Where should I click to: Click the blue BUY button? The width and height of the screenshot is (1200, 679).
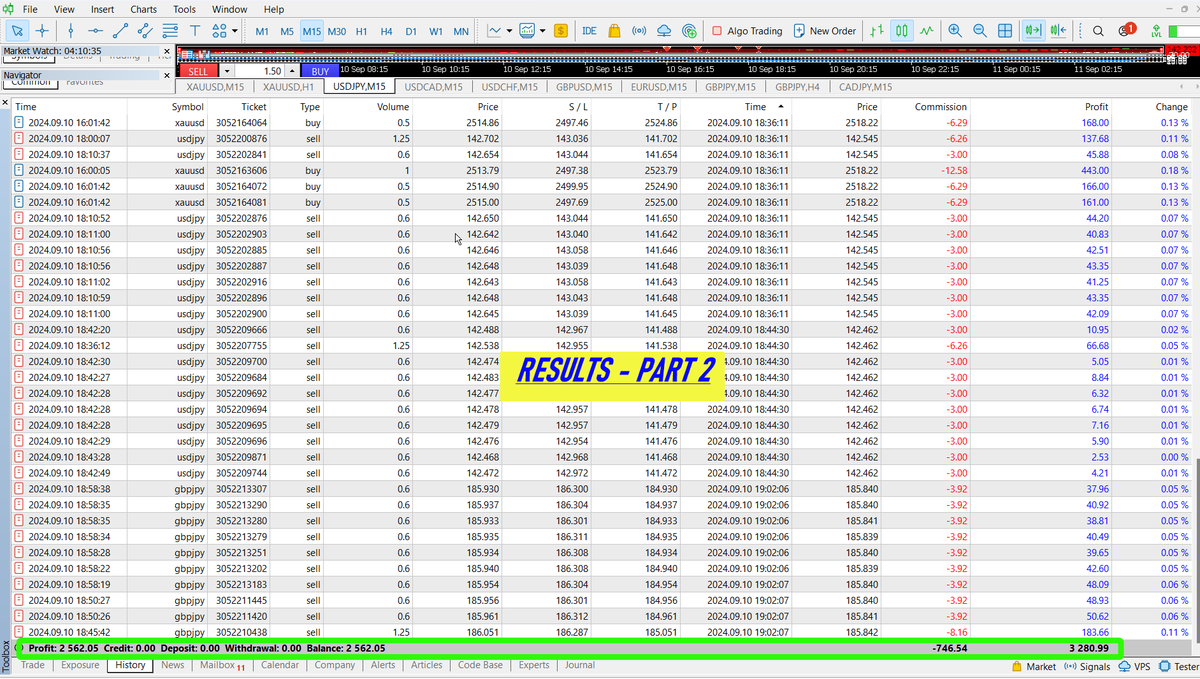click(x=319, y=71)
